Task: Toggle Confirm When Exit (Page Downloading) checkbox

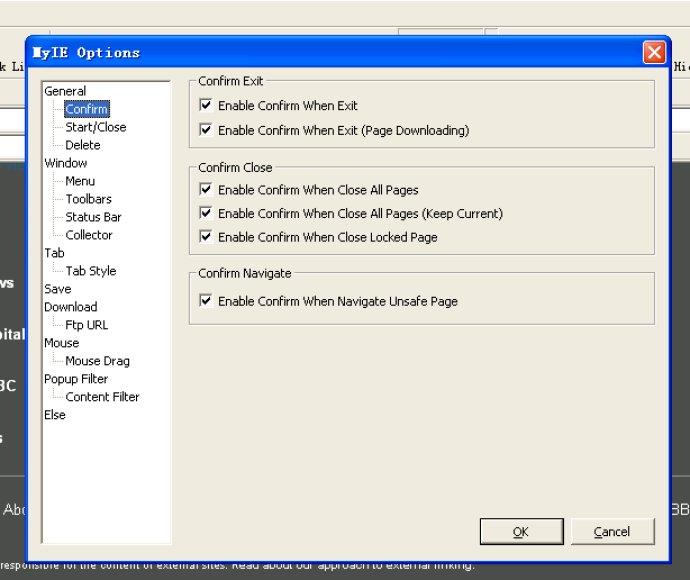Action: point(206,130)
